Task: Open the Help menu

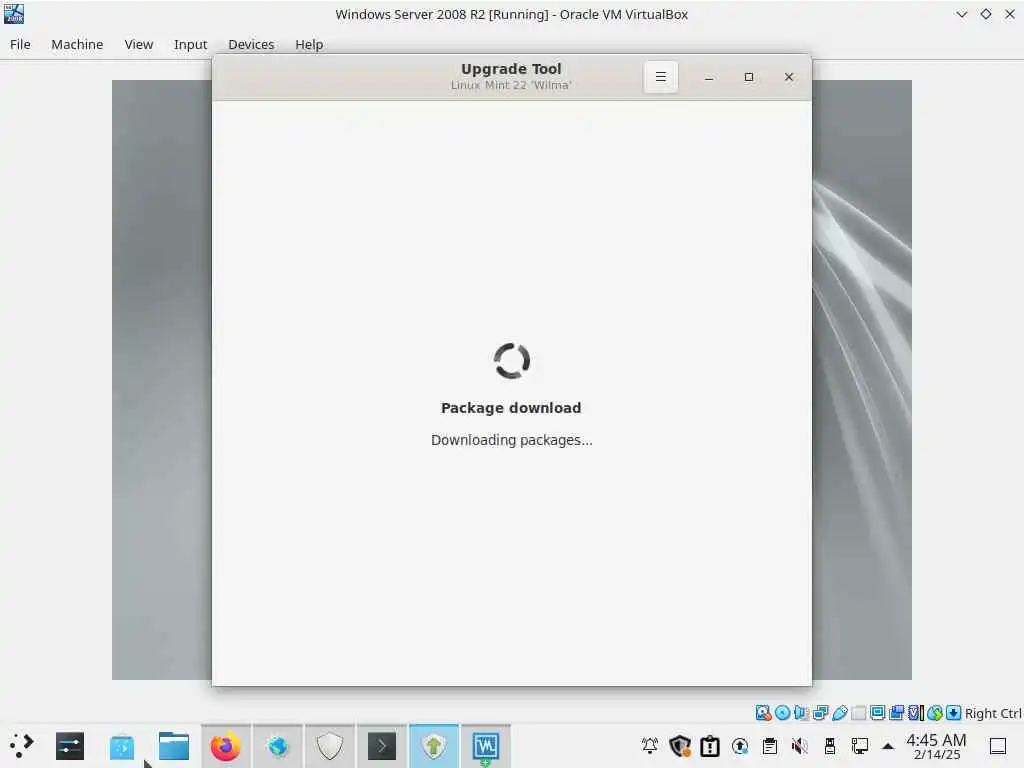Action: 309,44
